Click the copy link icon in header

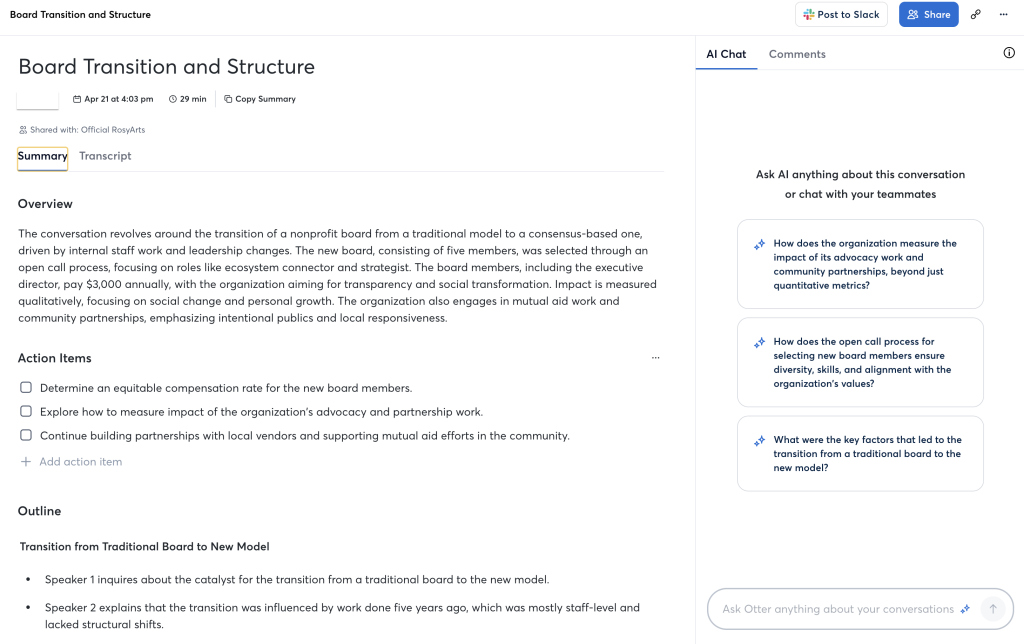976,15
